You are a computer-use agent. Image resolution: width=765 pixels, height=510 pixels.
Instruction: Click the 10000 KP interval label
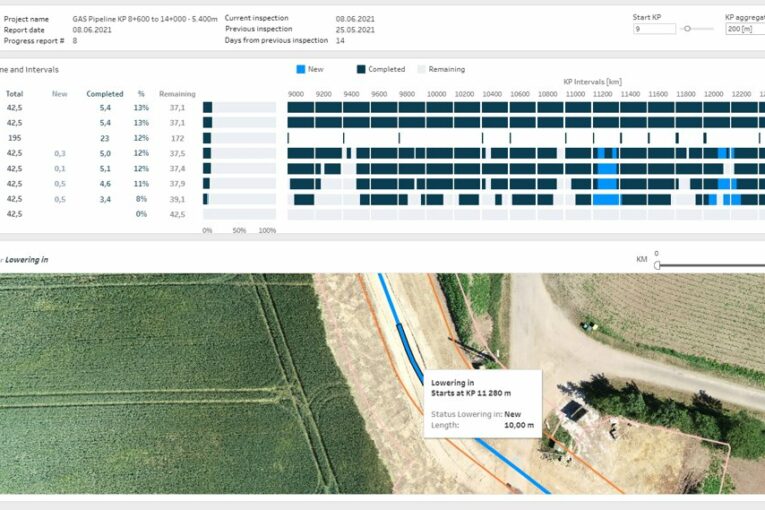[x=436, y=94]
